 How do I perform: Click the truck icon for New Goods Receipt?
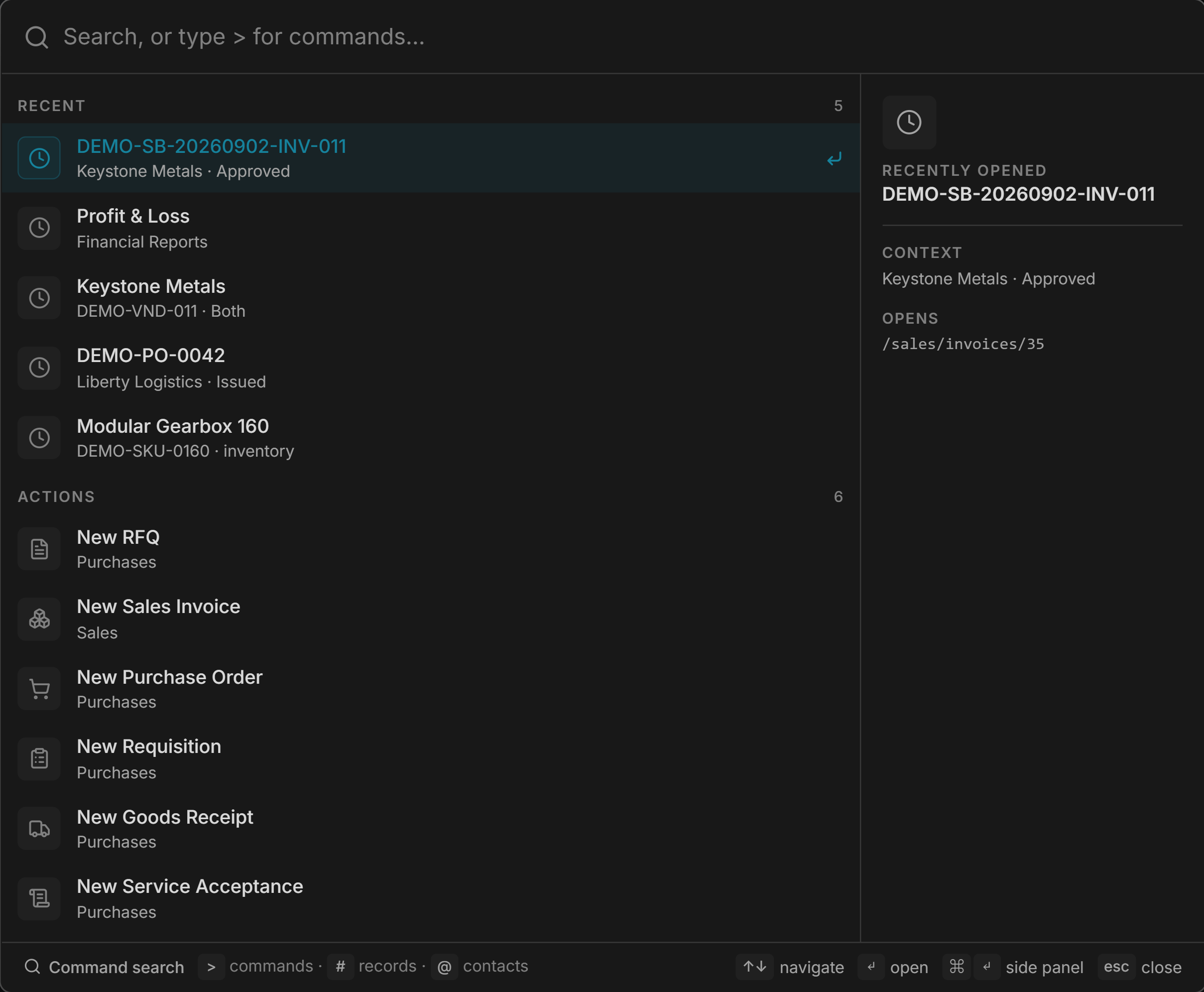tap(39, 829)
